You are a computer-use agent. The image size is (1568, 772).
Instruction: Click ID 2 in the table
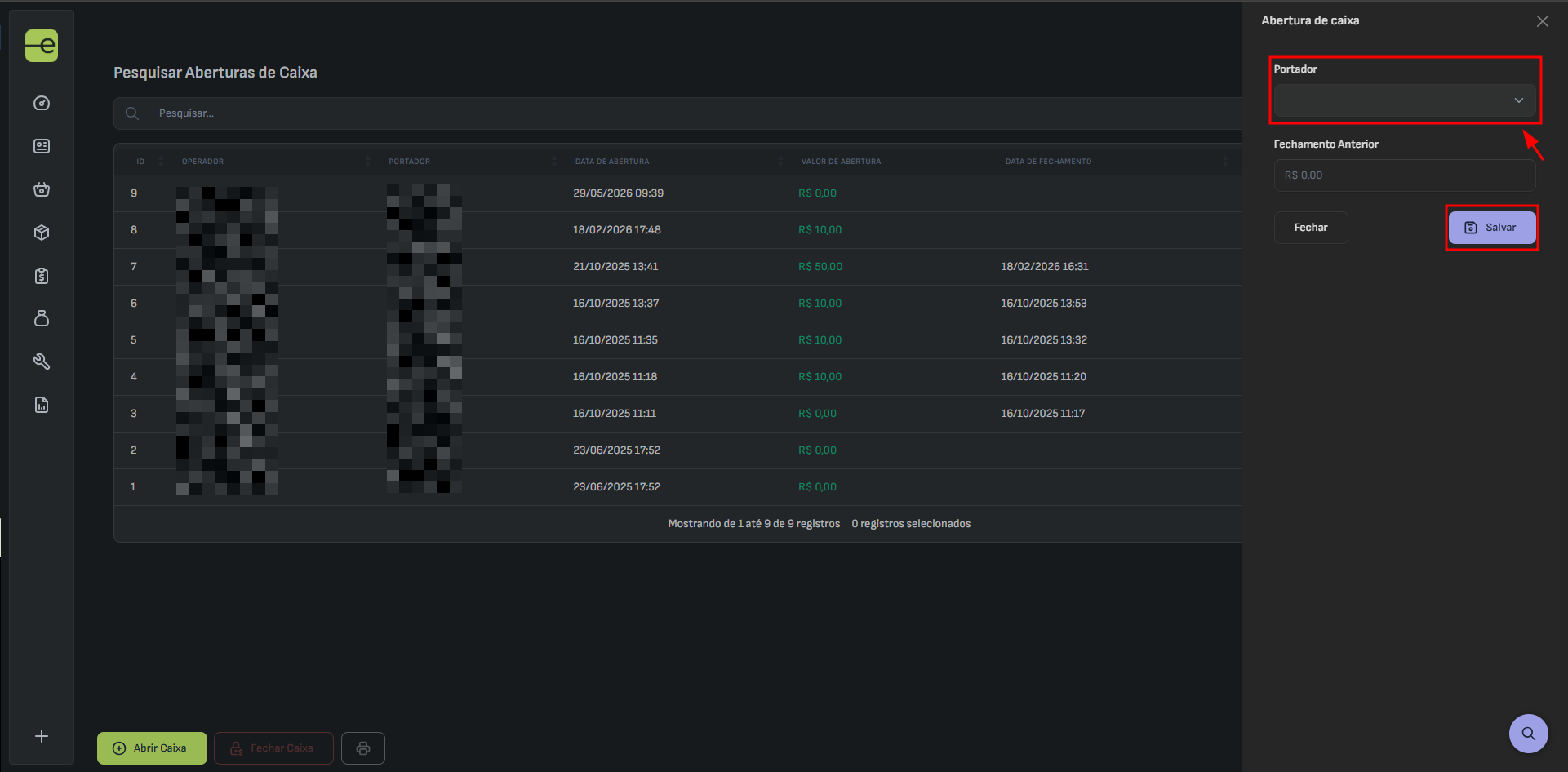pyautogui.click(x=134, y=450)
